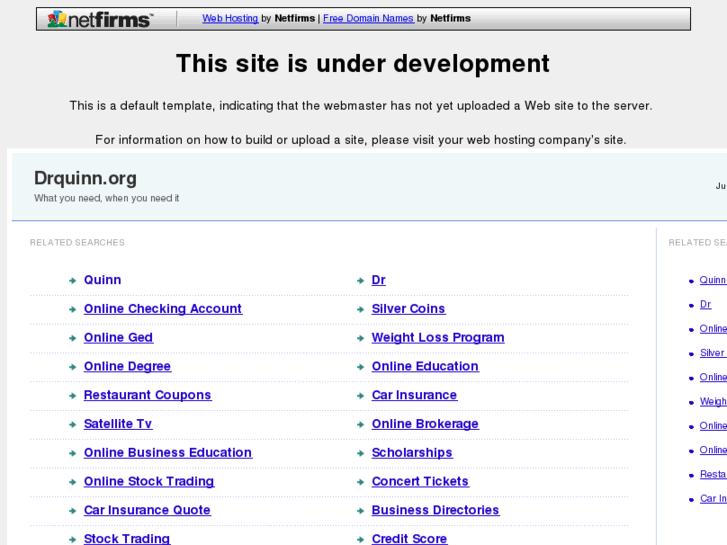Viewport: 727px width, 545px height.
Task: Open the Stock Trading link
Action: click(x=127, y=539)
